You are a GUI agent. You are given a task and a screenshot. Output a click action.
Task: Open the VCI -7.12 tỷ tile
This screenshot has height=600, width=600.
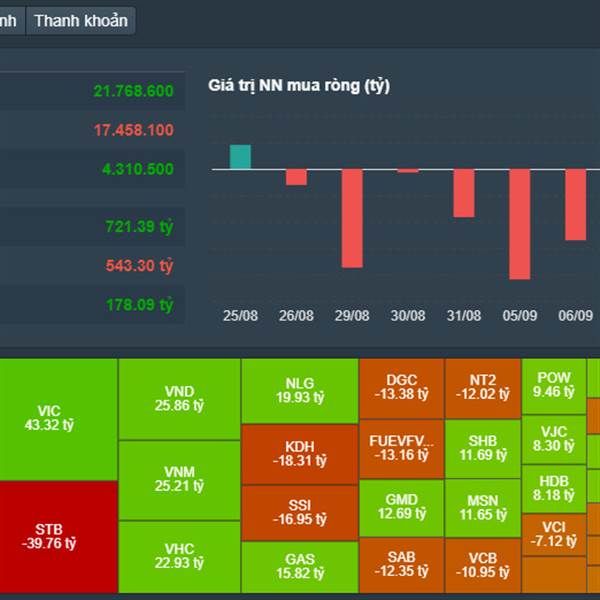click(x=554, y=535)
